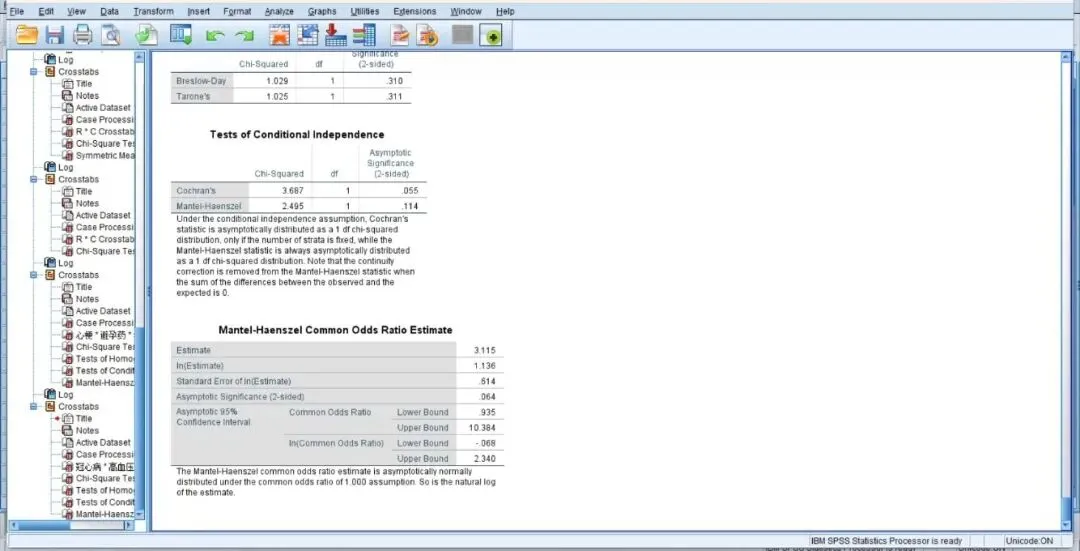This screenshot has height=551, width=1080.
Task: Click the Undo toolbar arrow
Action: point(216,36)
